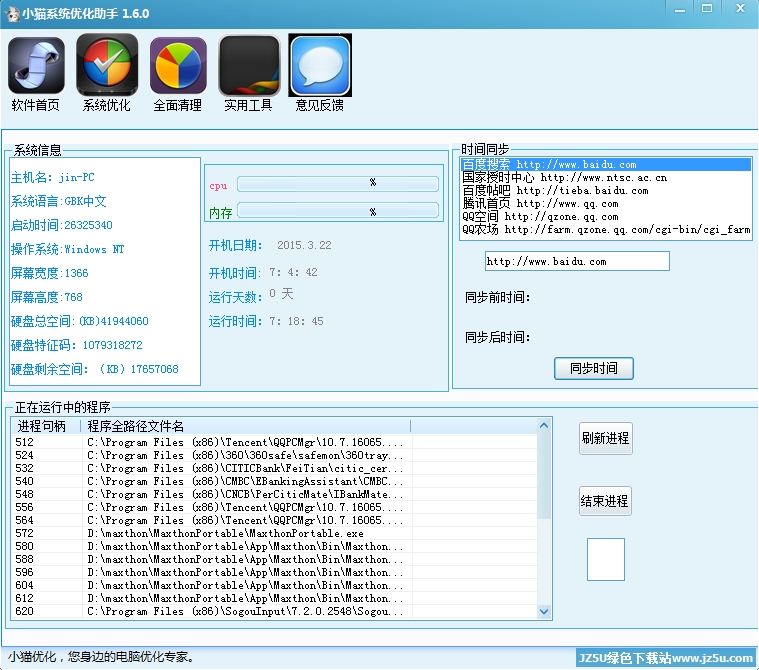759x670 pixels.
Task: Click the 操作系统 Windows NT text
Action: tap(67, 249)
